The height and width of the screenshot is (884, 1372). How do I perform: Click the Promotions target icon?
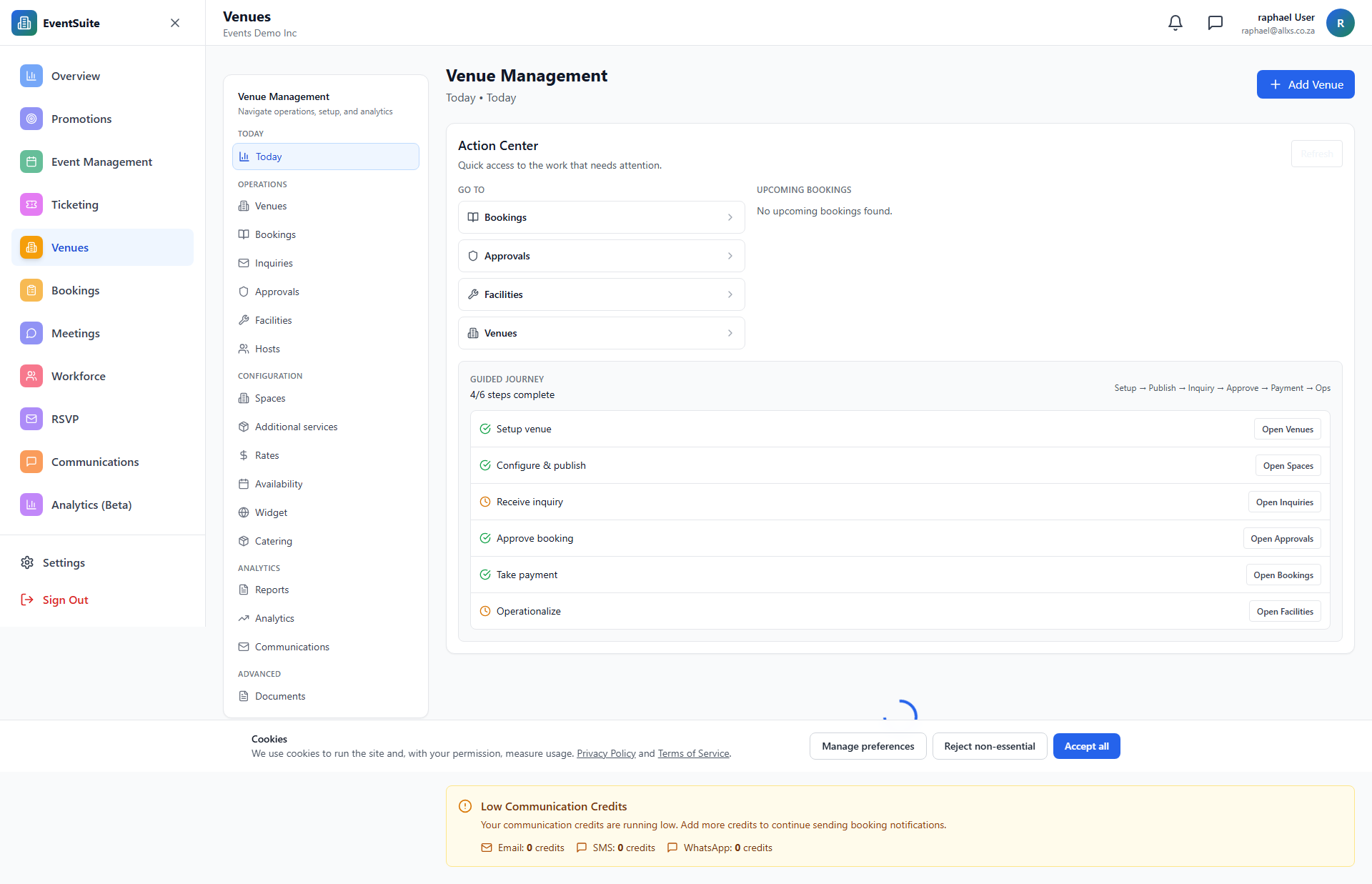point(31,119)
